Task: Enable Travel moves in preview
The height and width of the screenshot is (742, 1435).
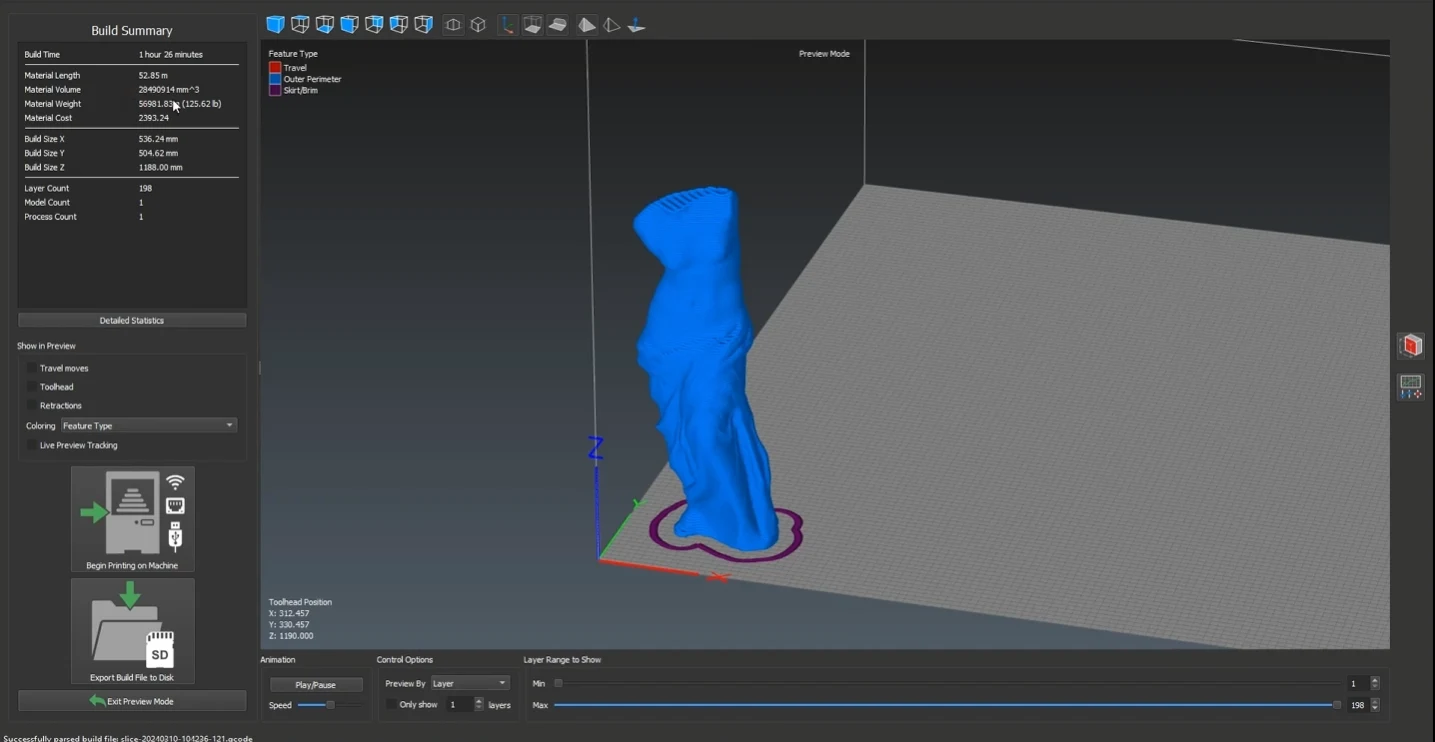Action: (x=32, y=368)
